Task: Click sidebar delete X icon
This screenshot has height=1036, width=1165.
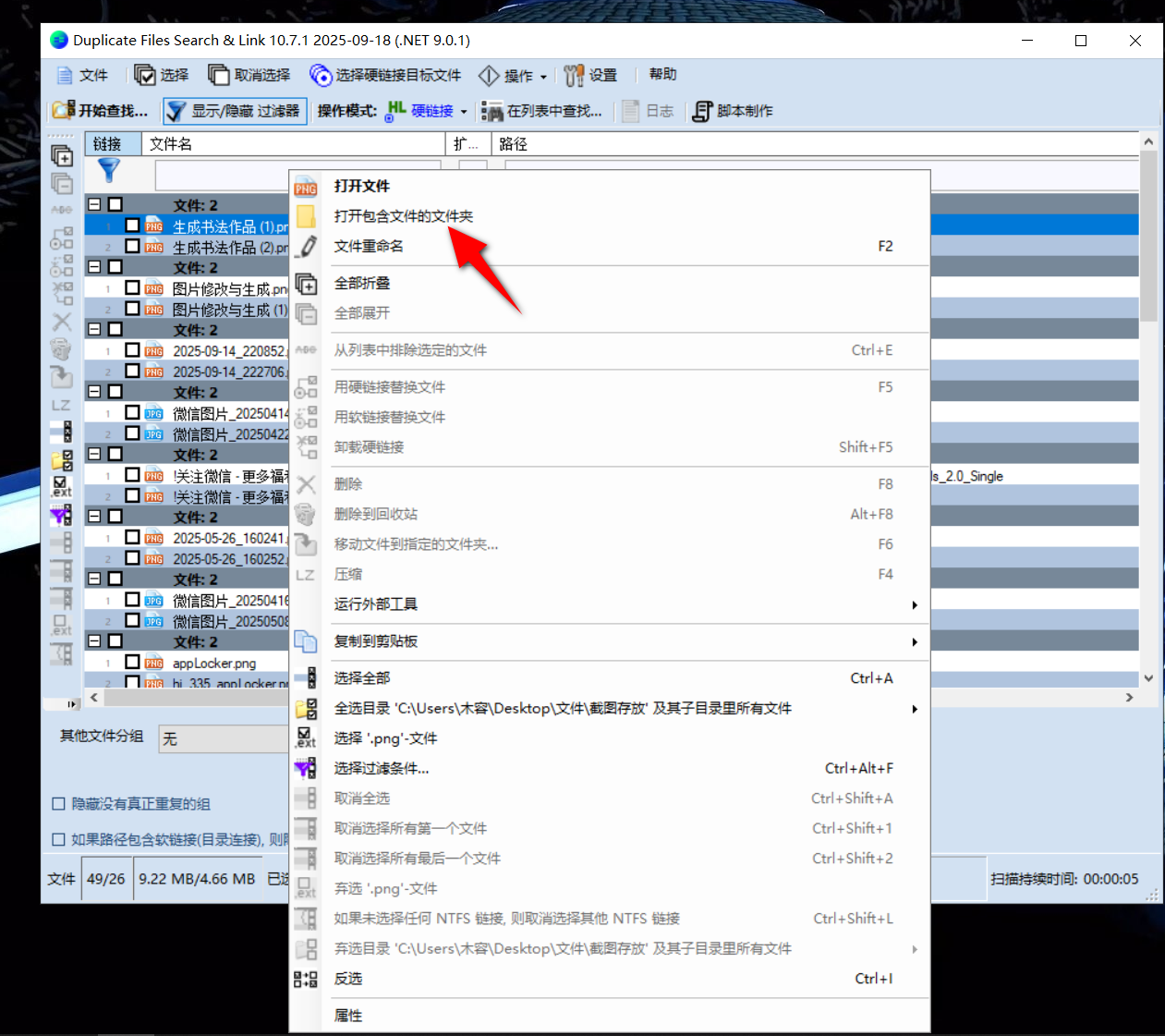Action: [x=61, y=322]
